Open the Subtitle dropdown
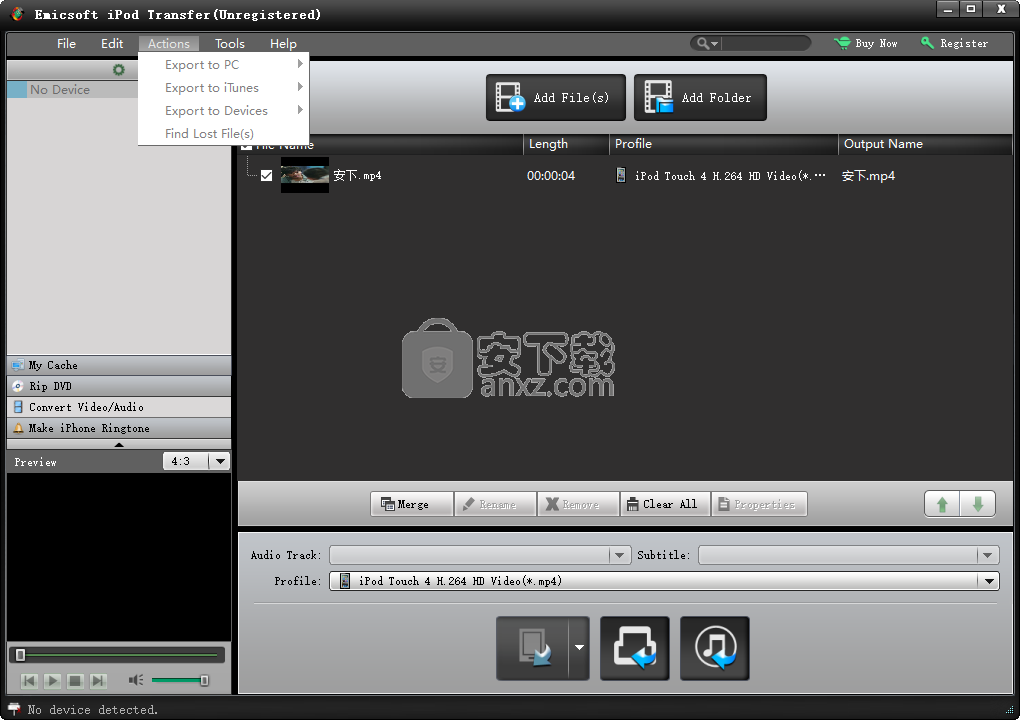This screenshot has height=720, width=1020. coord(987,555)
